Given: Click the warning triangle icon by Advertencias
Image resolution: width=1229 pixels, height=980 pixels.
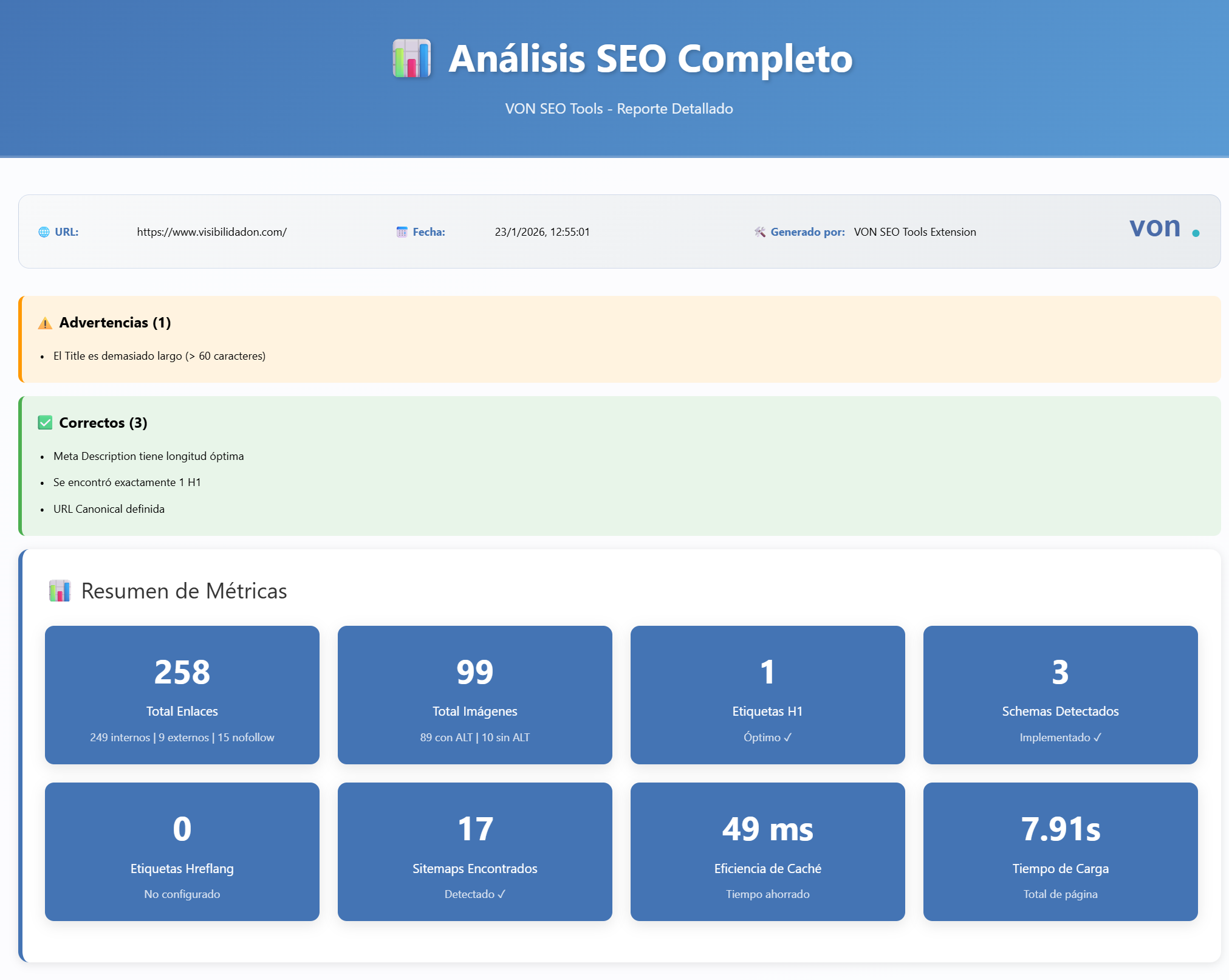Looking at the screenshot, I should (x=45, y=323).
